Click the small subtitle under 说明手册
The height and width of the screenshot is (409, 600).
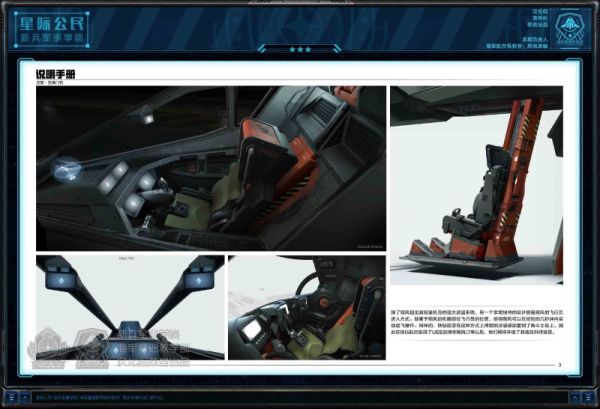47,82
